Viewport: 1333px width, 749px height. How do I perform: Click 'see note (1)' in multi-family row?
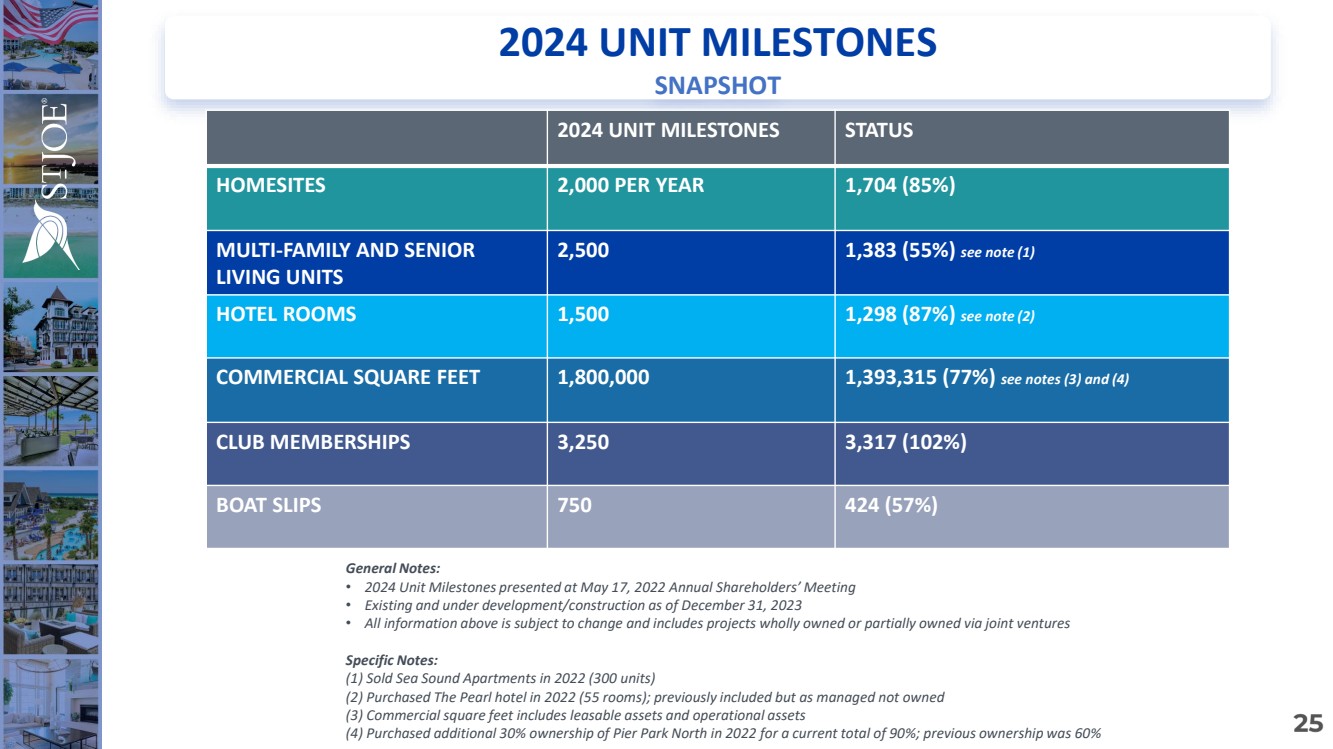[997, 253]
